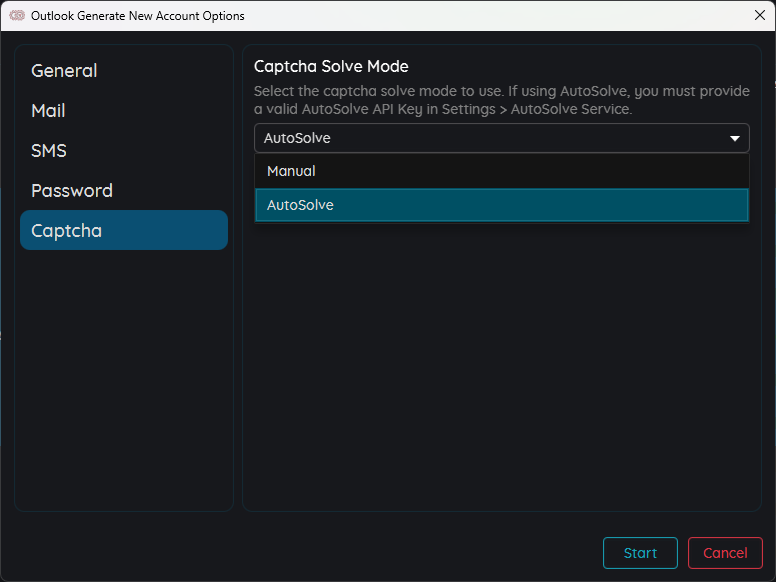Choose Manual from the dropdown list
Screen dimensions: 776x582
pos(502,171)
